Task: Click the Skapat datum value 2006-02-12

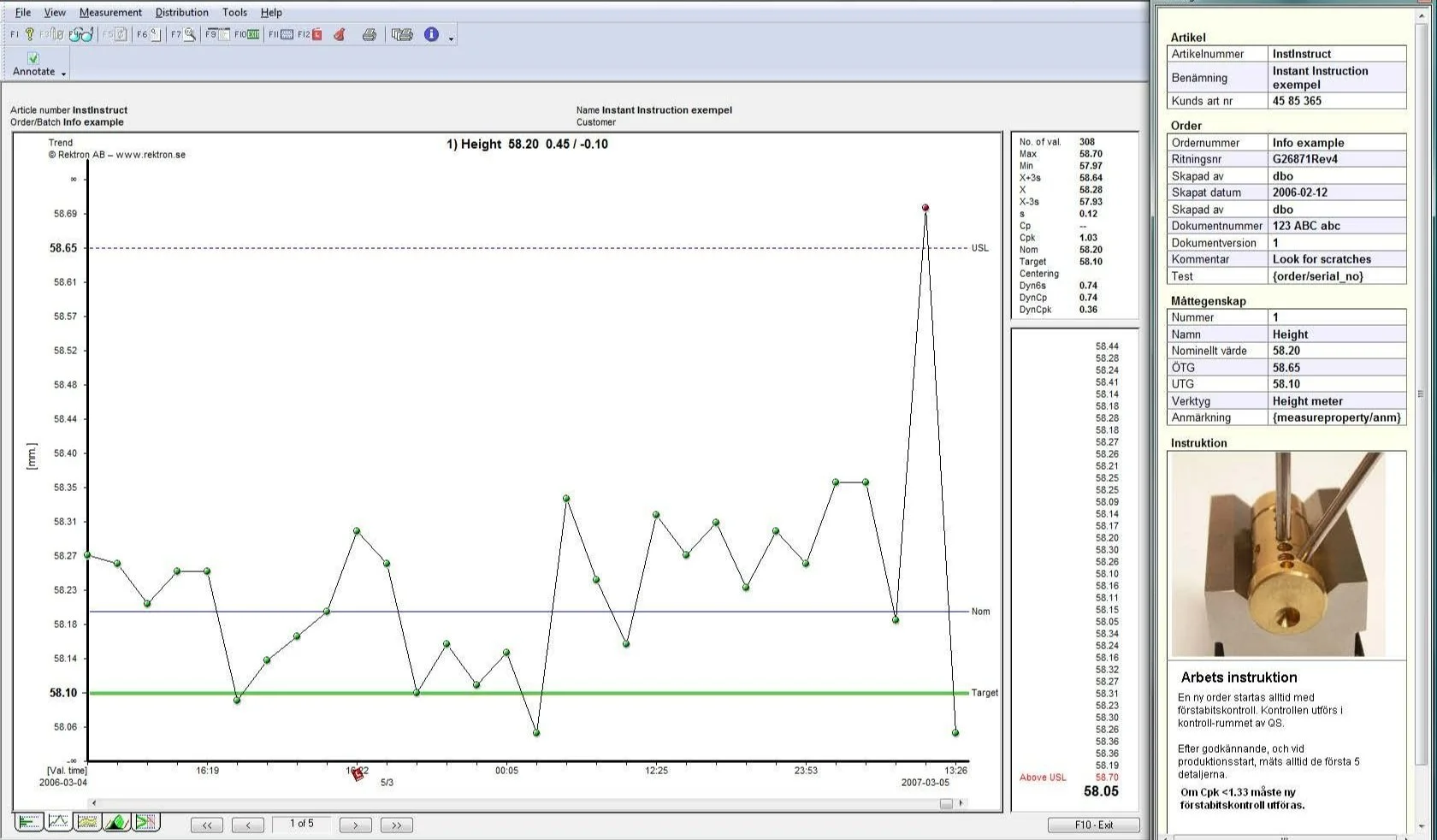Action: (x=1300, y=192)
